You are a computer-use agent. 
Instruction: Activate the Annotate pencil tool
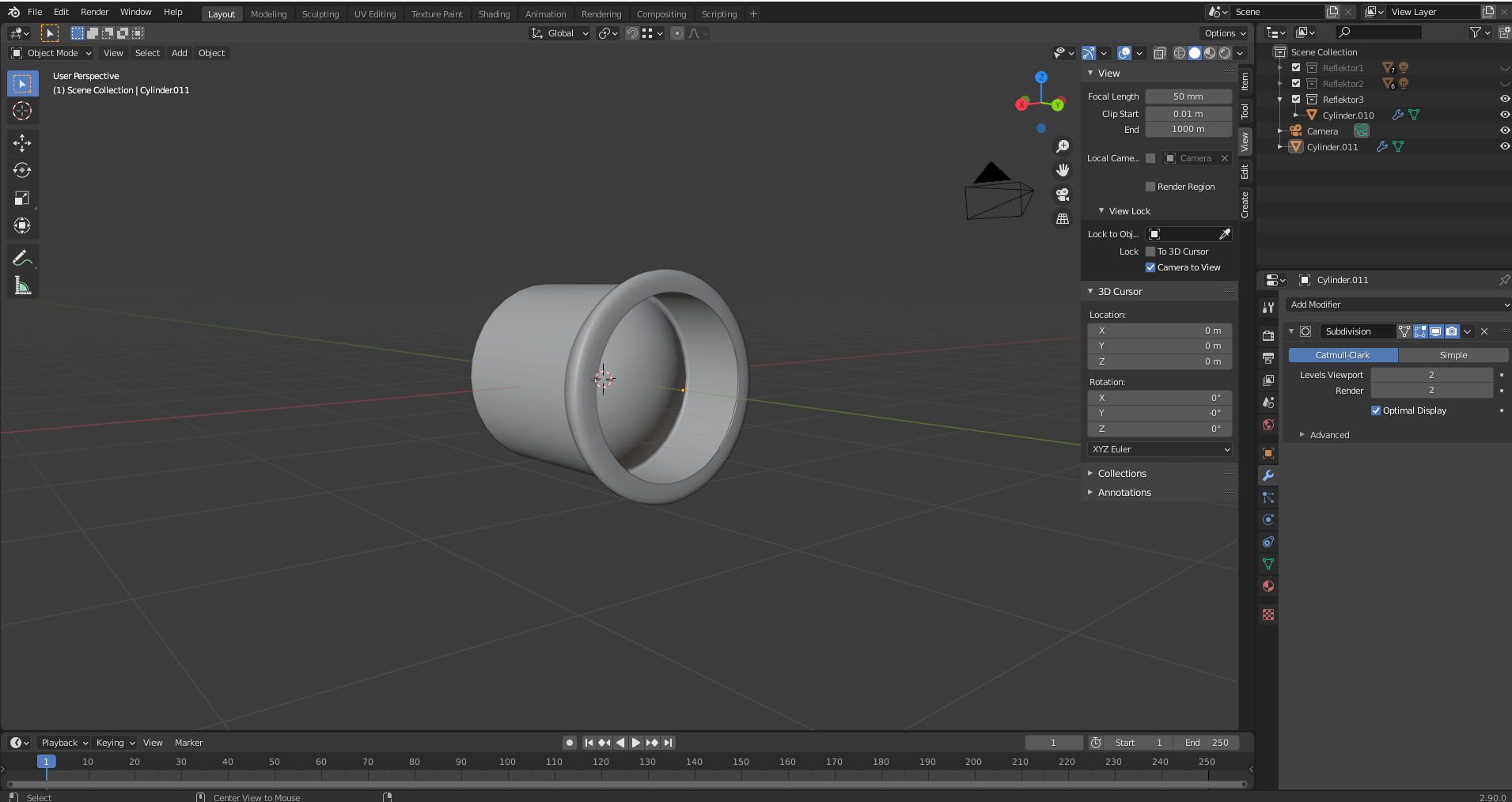22,258
